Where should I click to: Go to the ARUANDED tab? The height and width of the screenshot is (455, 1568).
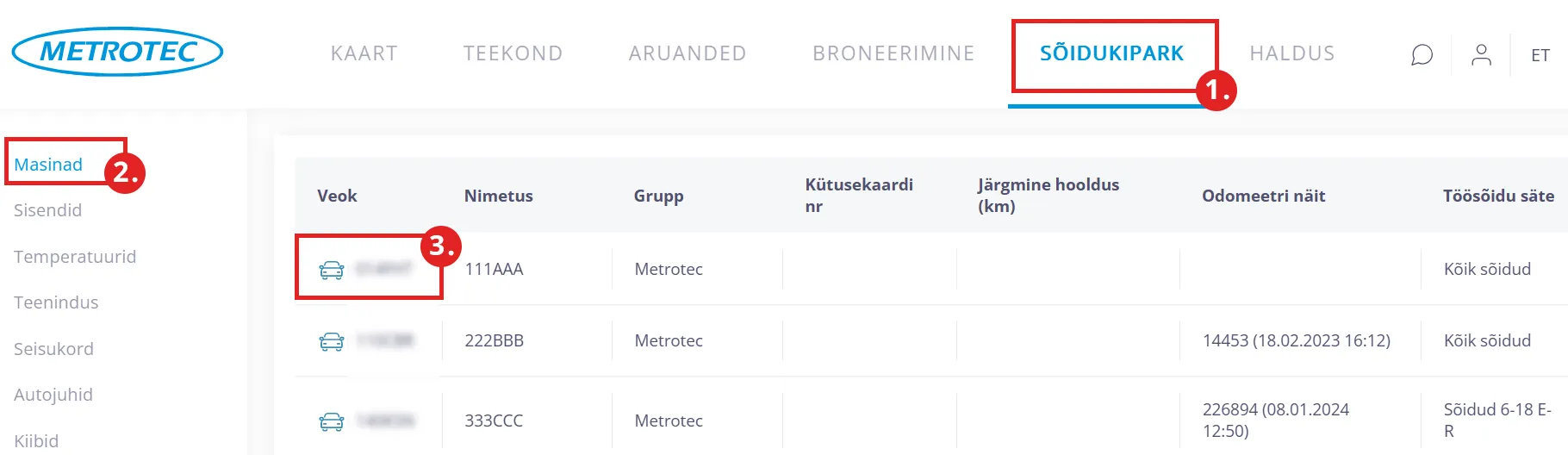(687, 53)
